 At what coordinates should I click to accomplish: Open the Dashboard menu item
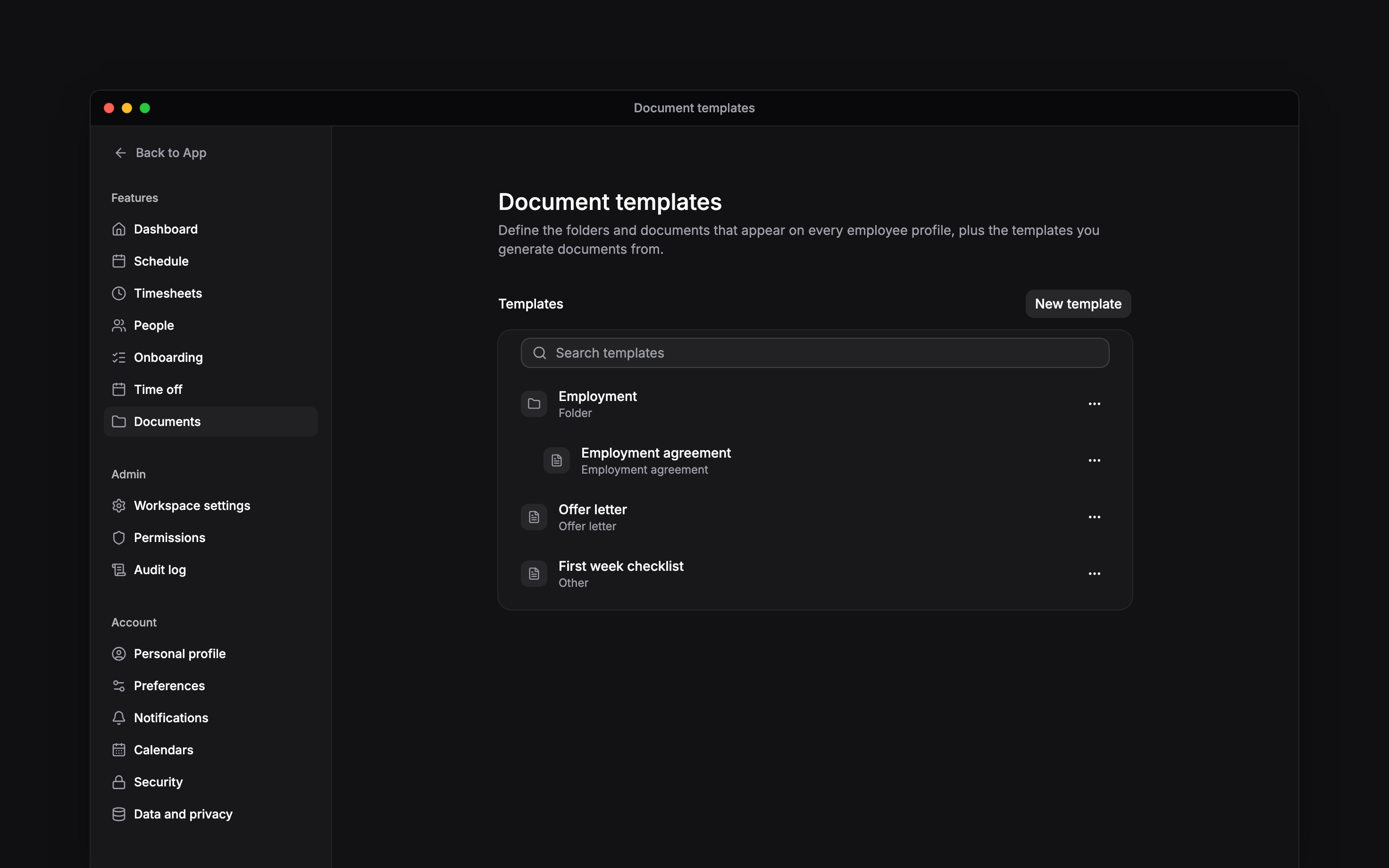[210, 229]
